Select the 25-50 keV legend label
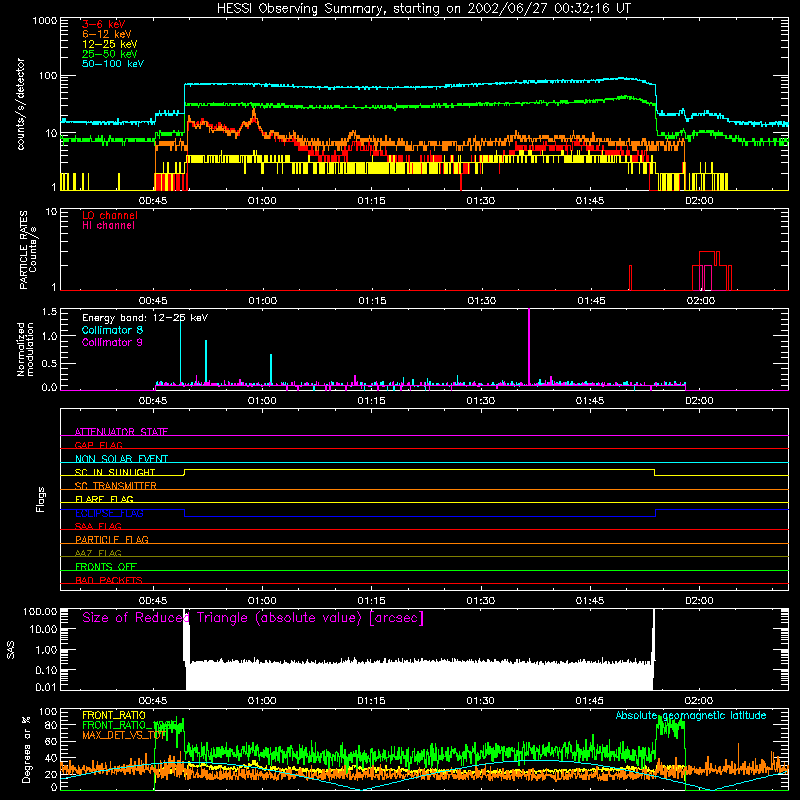This screenshot has height=800, width=800. tap(109, 54)
